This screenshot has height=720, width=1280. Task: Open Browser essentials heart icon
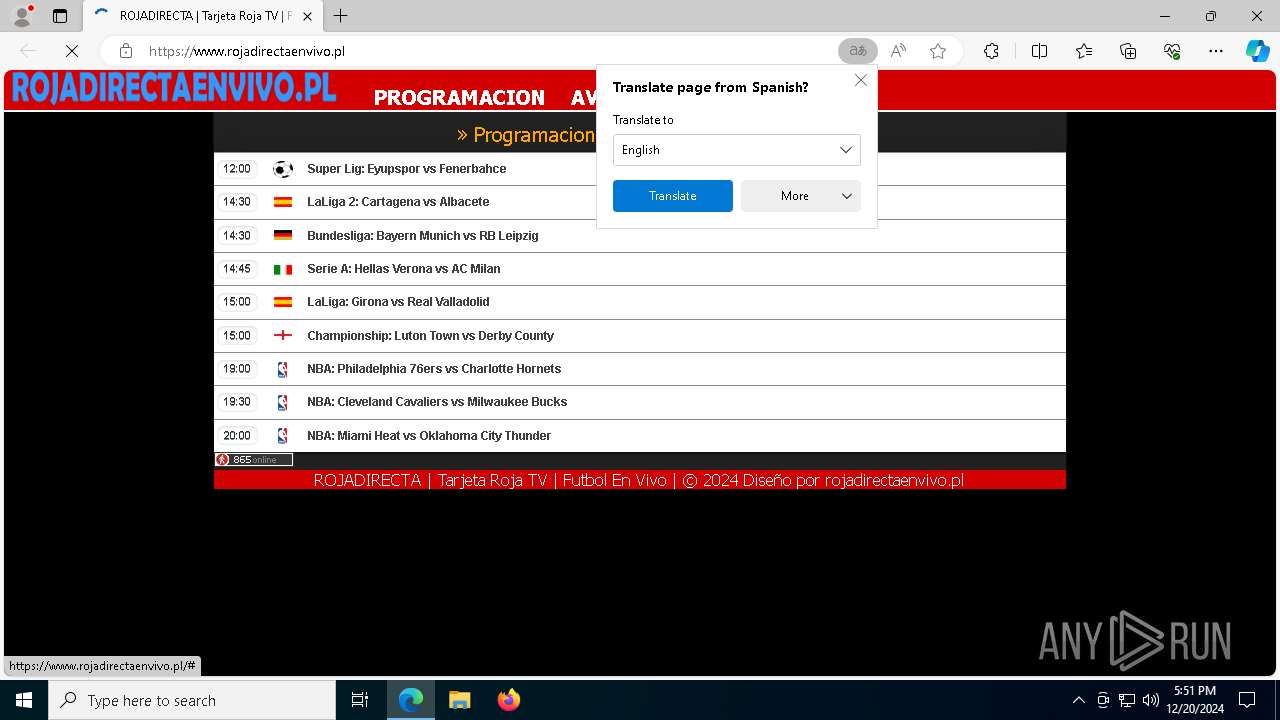coord(1172,51)
